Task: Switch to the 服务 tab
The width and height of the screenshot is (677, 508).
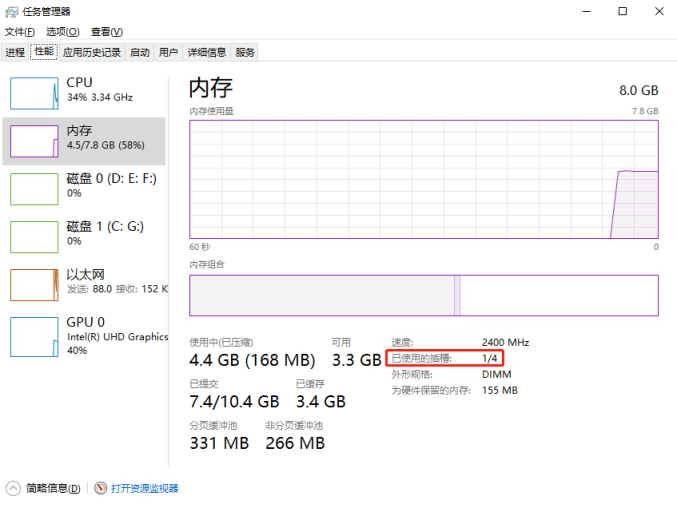Action: tap(246, 52)
